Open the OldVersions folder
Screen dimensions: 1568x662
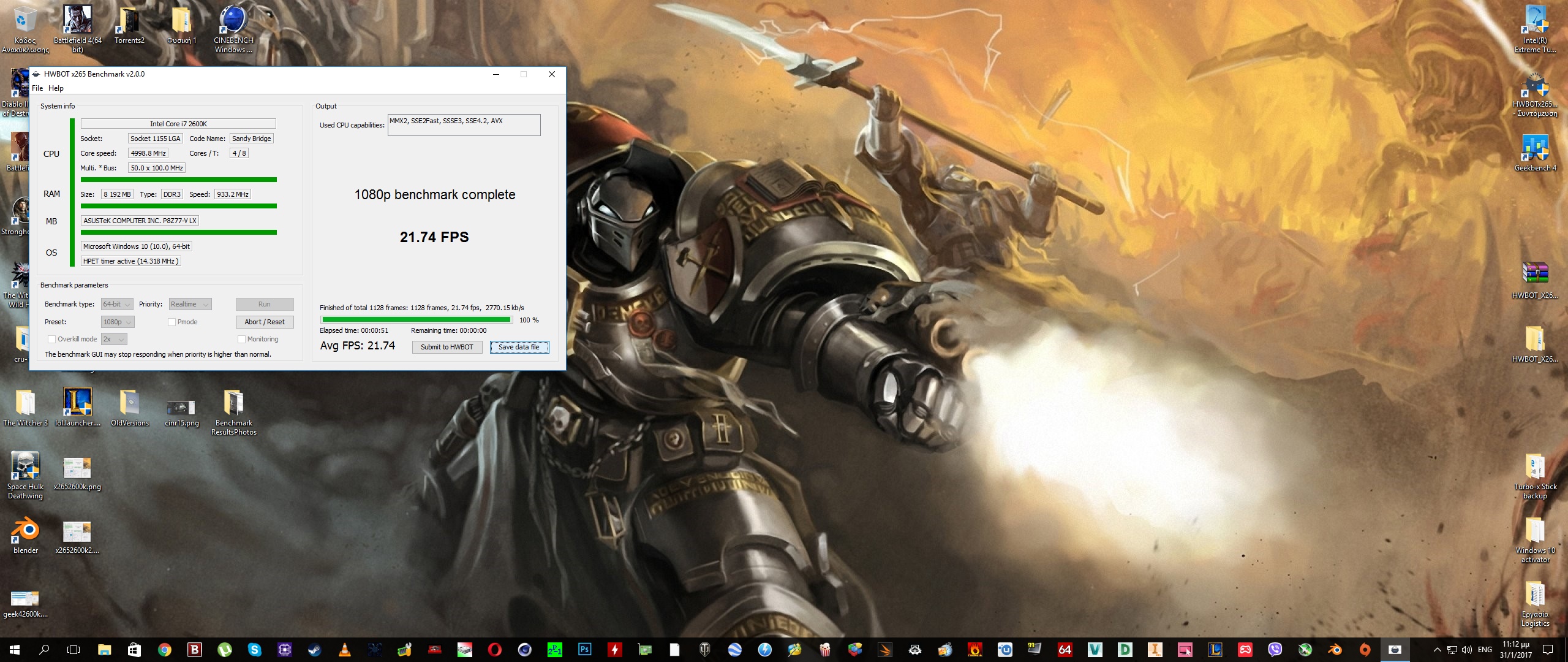pyautogui.click(x=130, y=407)
